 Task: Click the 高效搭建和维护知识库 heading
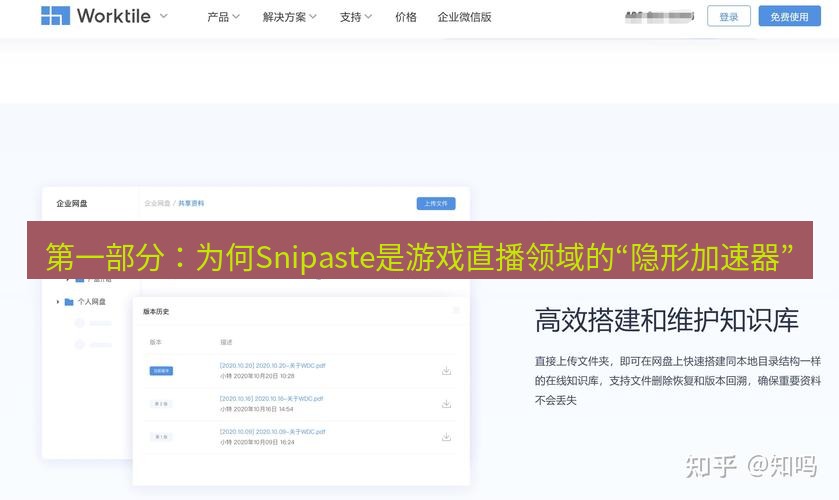666,320
